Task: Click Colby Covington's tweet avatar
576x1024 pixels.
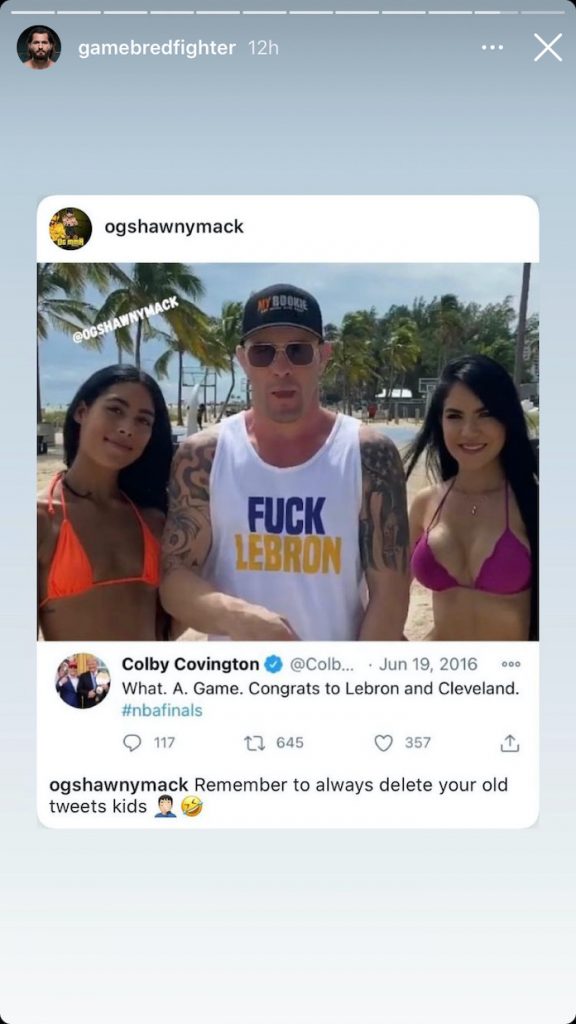Action: click(x=83, y=680)
